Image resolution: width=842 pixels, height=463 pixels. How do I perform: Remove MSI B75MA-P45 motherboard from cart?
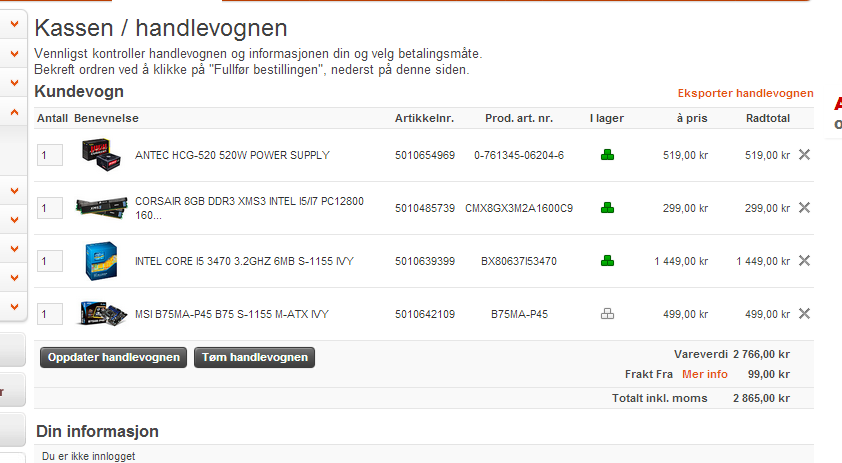coord(804,314)
